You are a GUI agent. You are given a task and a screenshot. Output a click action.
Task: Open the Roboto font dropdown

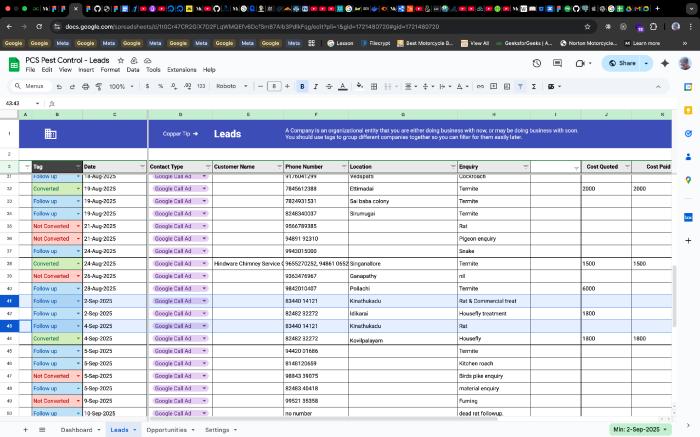(232, 86)
